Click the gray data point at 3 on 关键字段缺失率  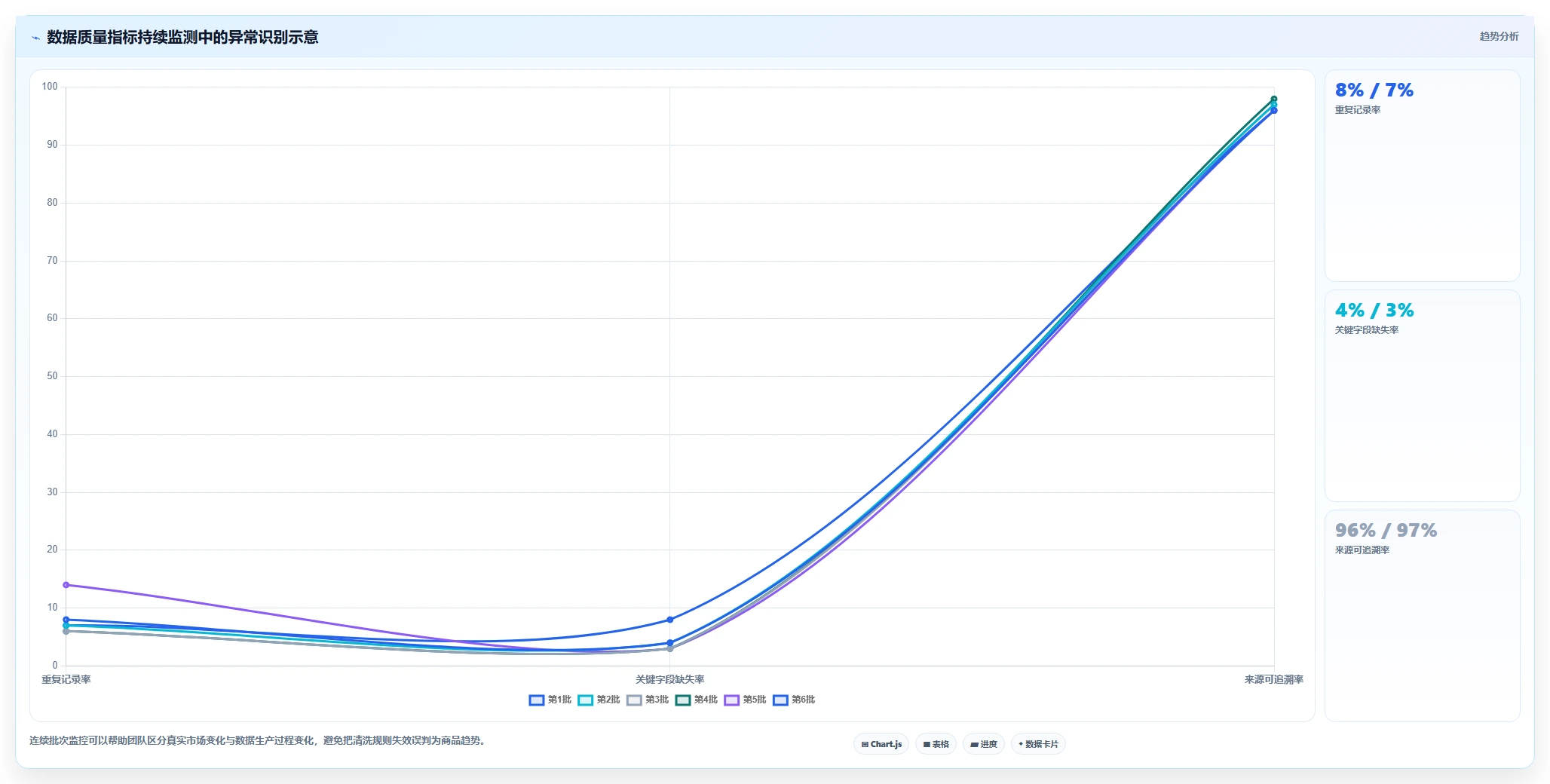coord(670,648)
